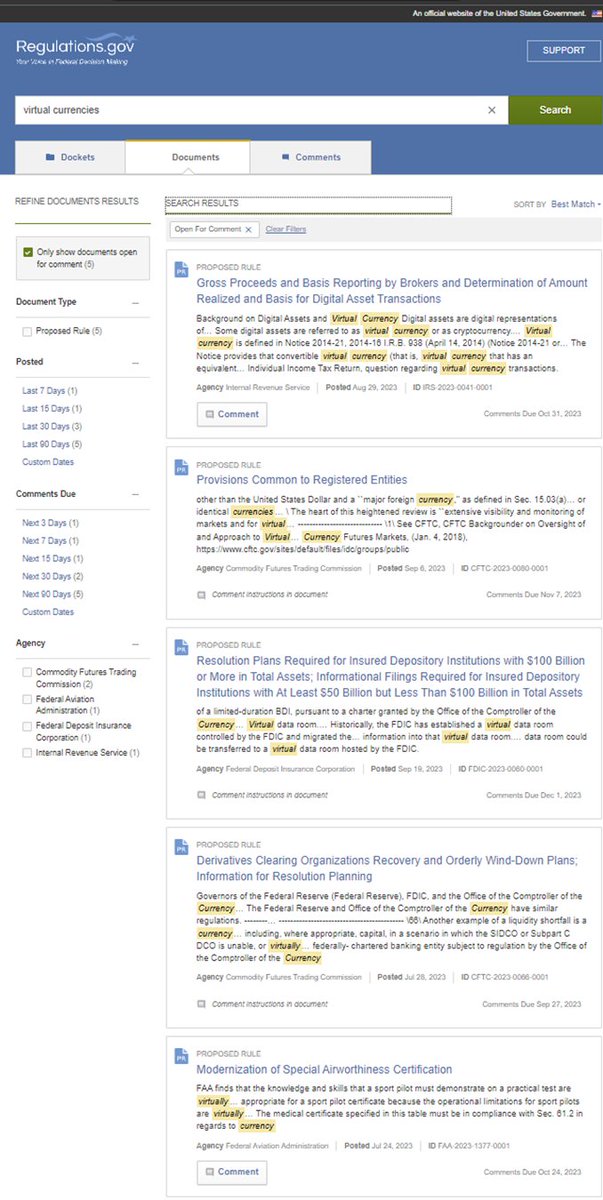603x1200 pixels.
Task: Open Derivatives Clearing Organizations Recovery rule
Action: point(387,868)
